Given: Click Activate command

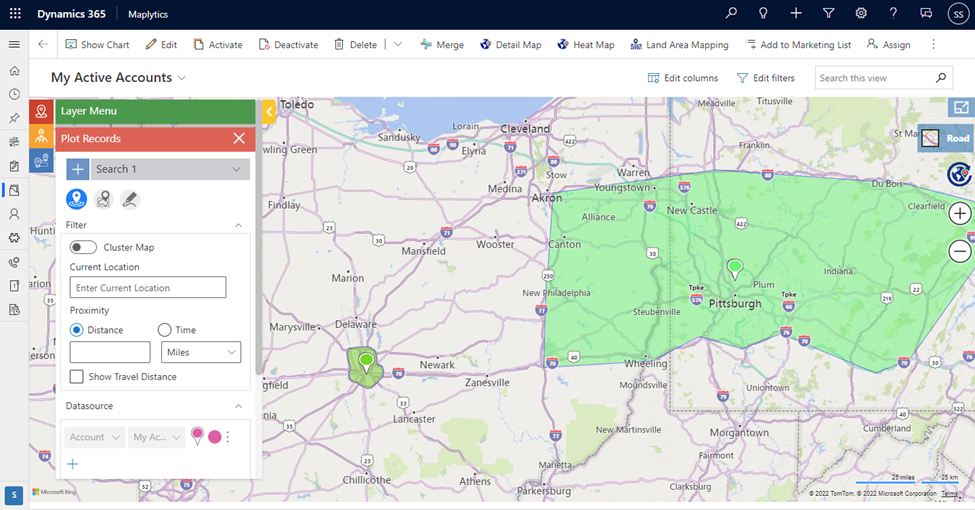Looking at the screenshot, I should [218, 45].
